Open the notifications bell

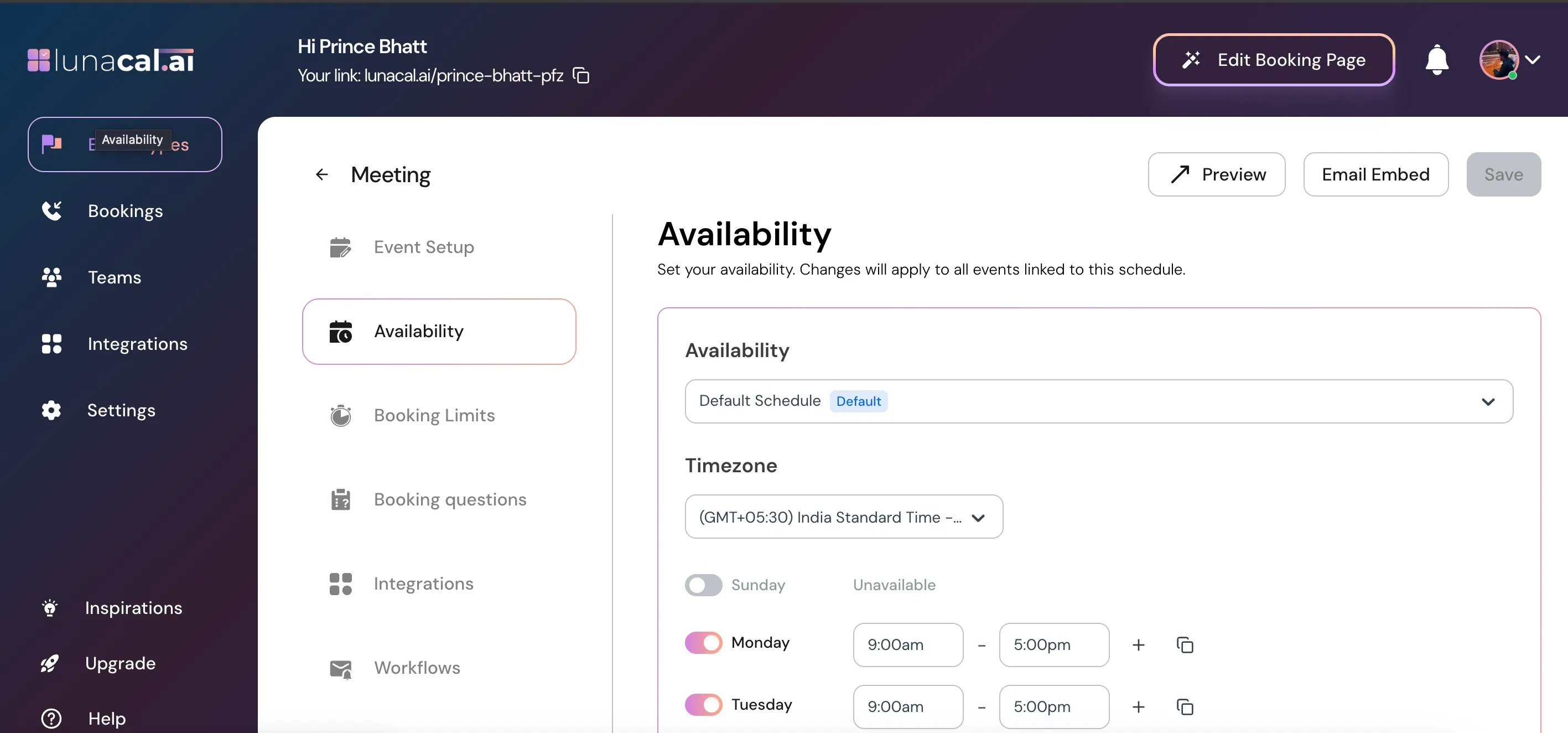point(1436,60)
